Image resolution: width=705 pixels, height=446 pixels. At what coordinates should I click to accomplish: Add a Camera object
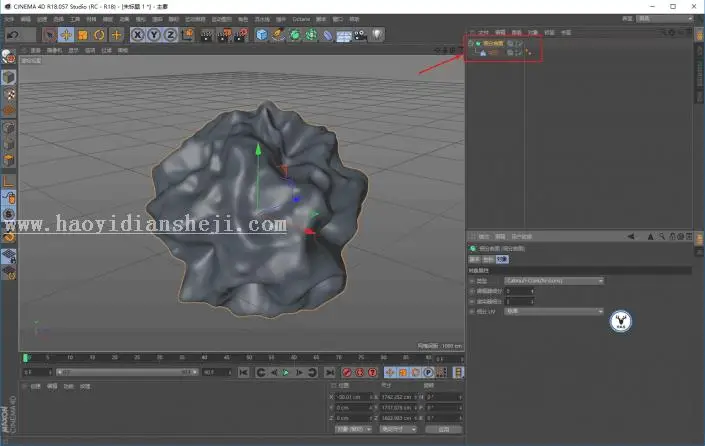361,35
